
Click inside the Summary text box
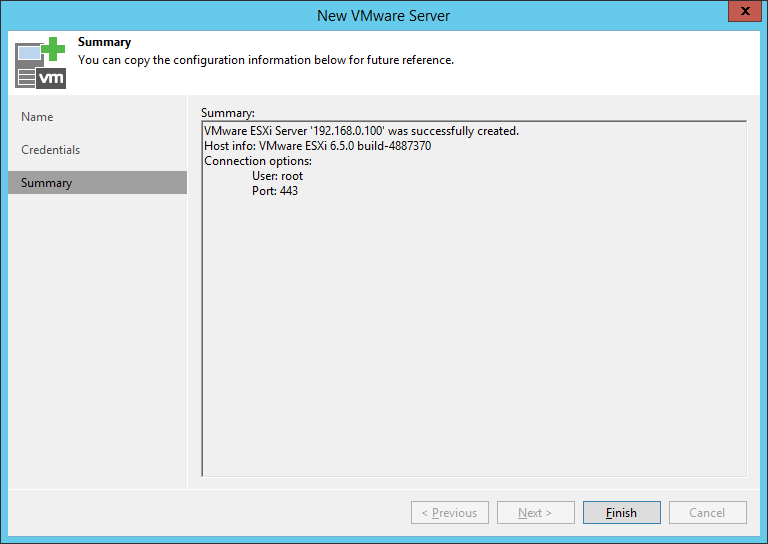(x=474, y=299)
